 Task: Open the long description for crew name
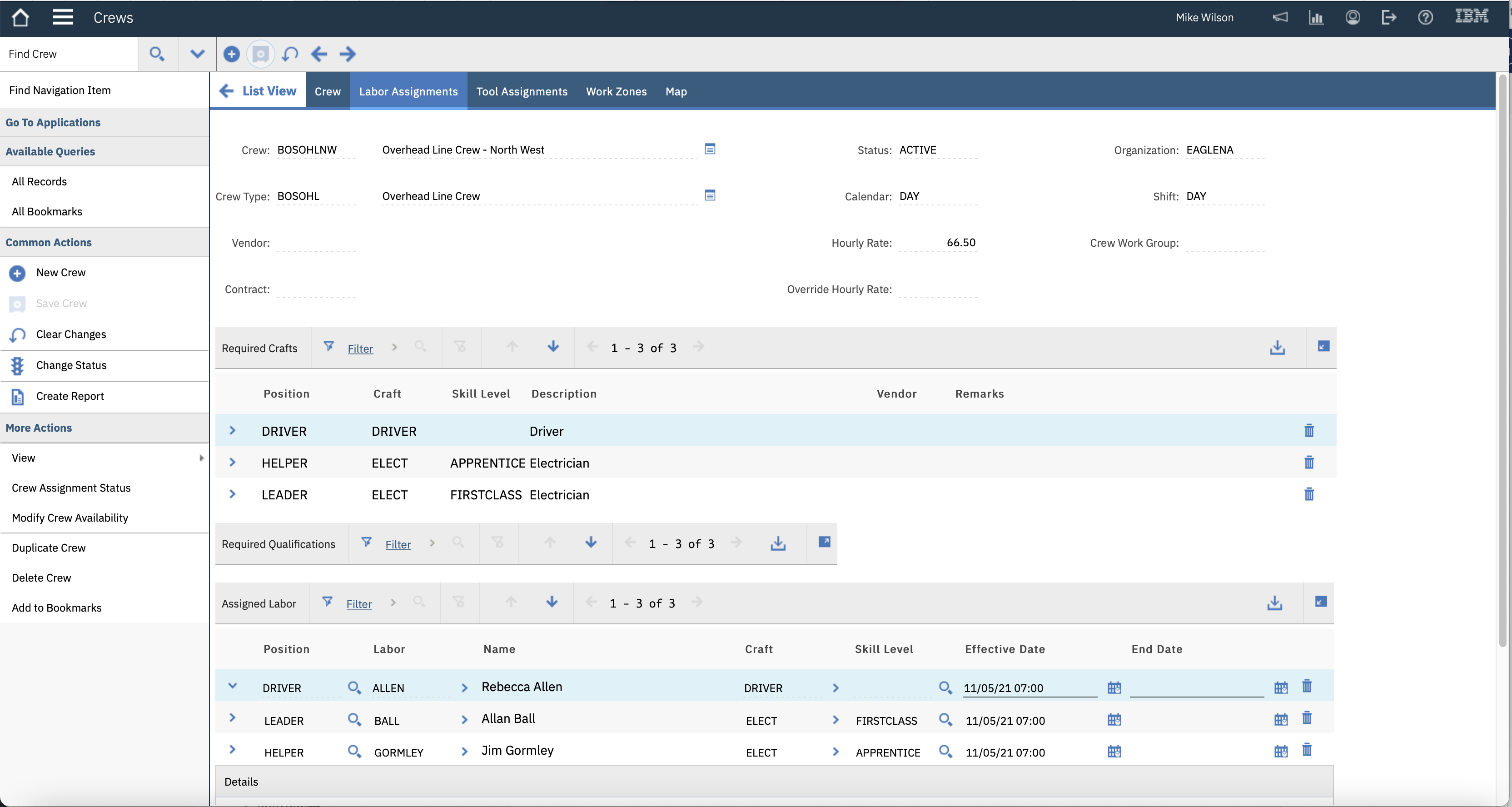(710, 149)
